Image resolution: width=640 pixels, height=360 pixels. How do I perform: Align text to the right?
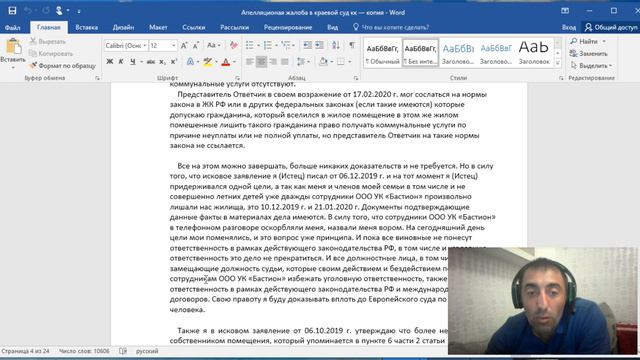[273, 62]
